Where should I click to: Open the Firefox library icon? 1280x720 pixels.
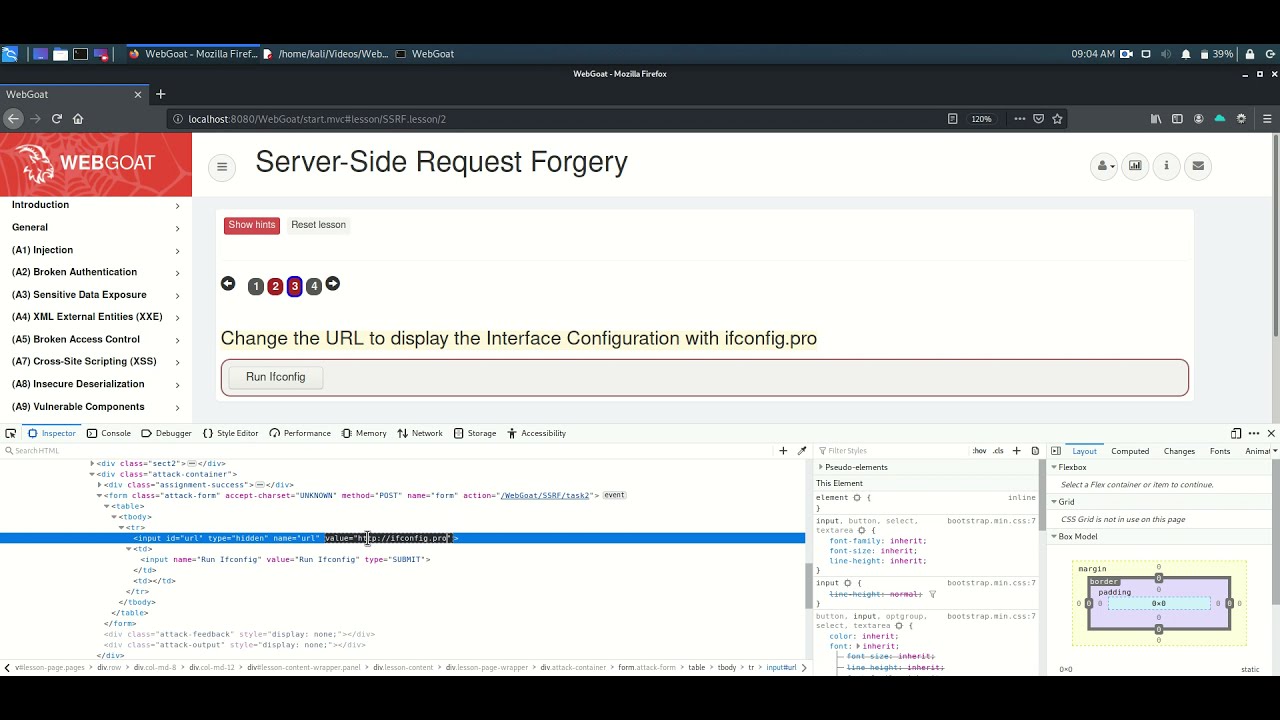point(1157,118)
